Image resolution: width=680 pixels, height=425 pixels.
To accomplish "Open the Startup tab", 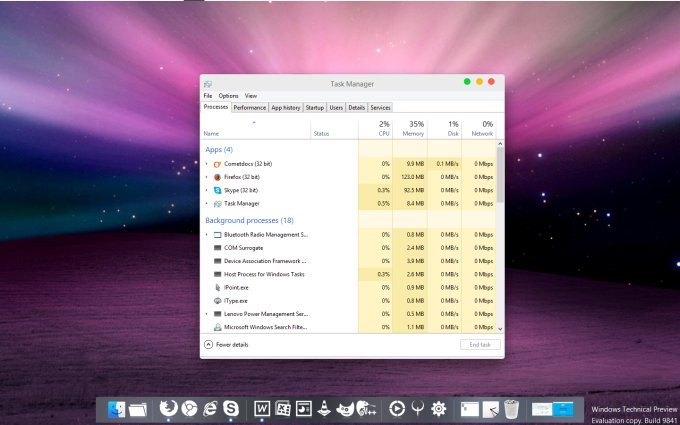I will (x=314, y=107).
